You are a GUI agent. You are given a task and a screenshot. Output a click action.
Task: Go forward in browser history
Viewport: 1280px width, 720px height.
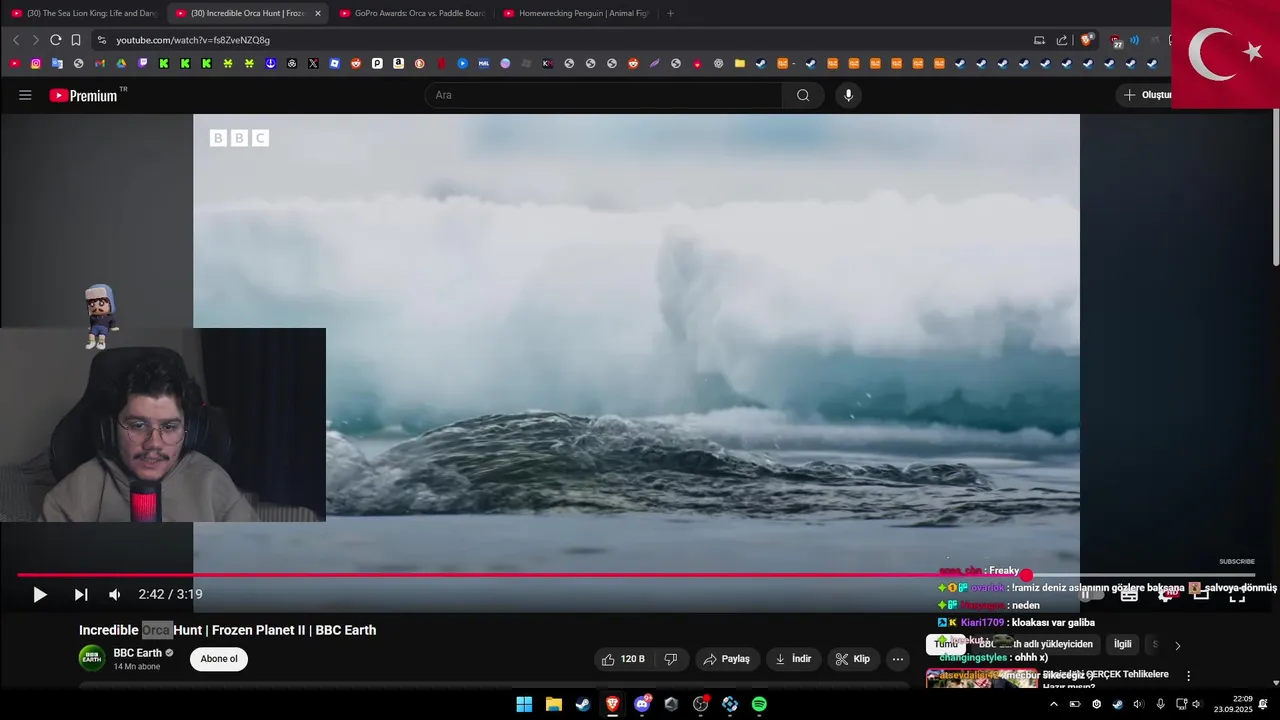click(x=35, y=40)
